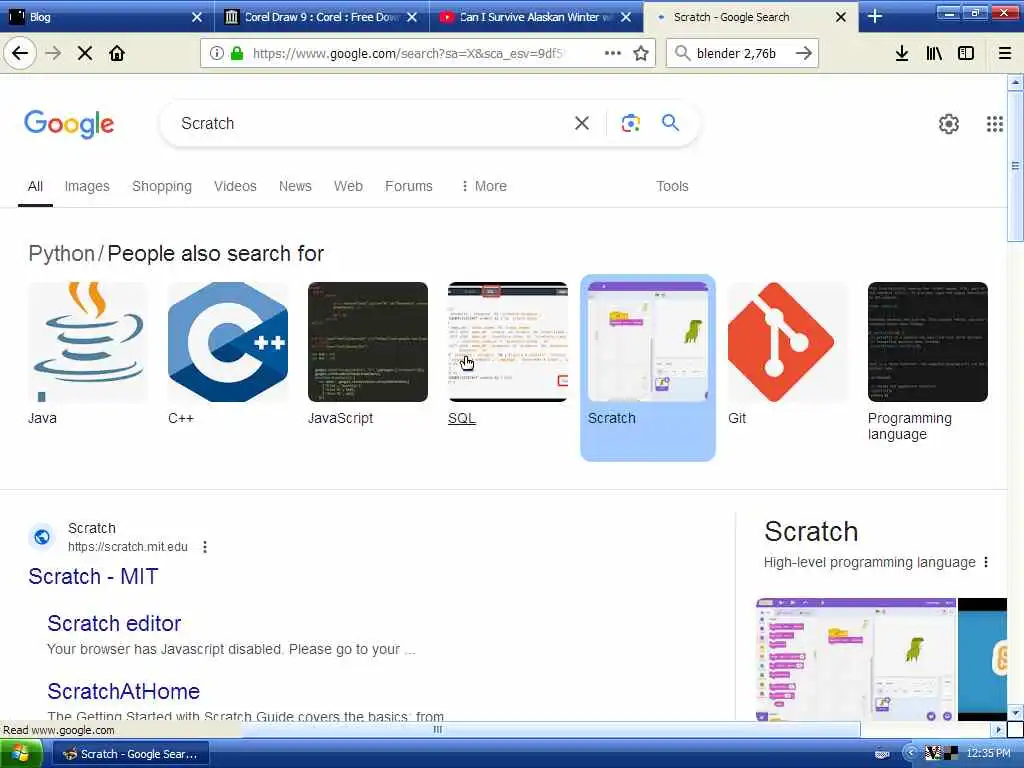
Task: Open options for scratch.mit.edu result
Action: (205, 547)
